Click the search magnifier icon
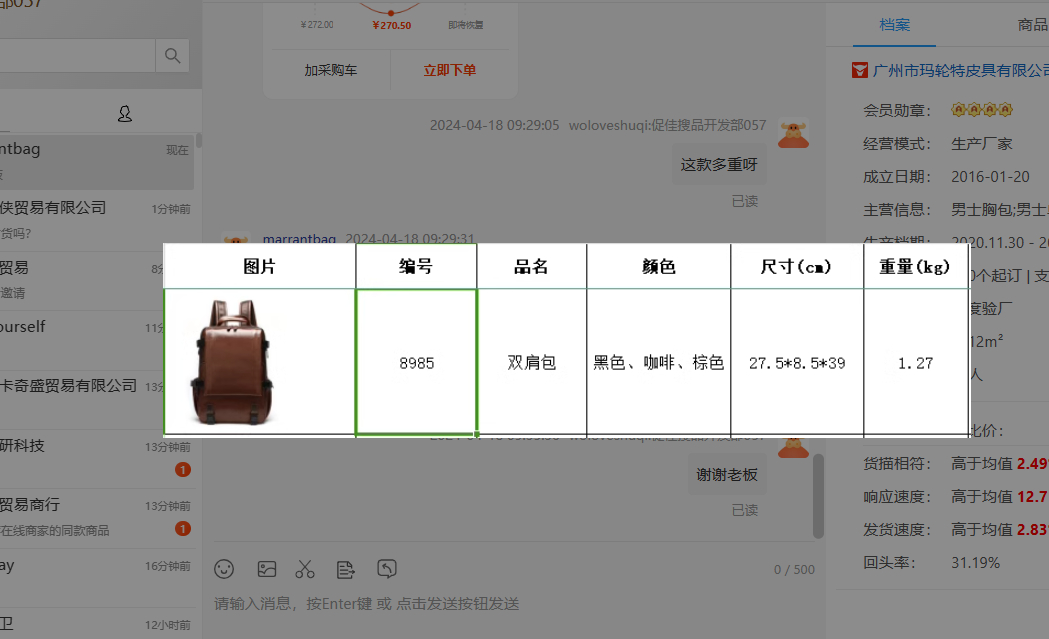1049x639 pixels. tap(172, 55)
